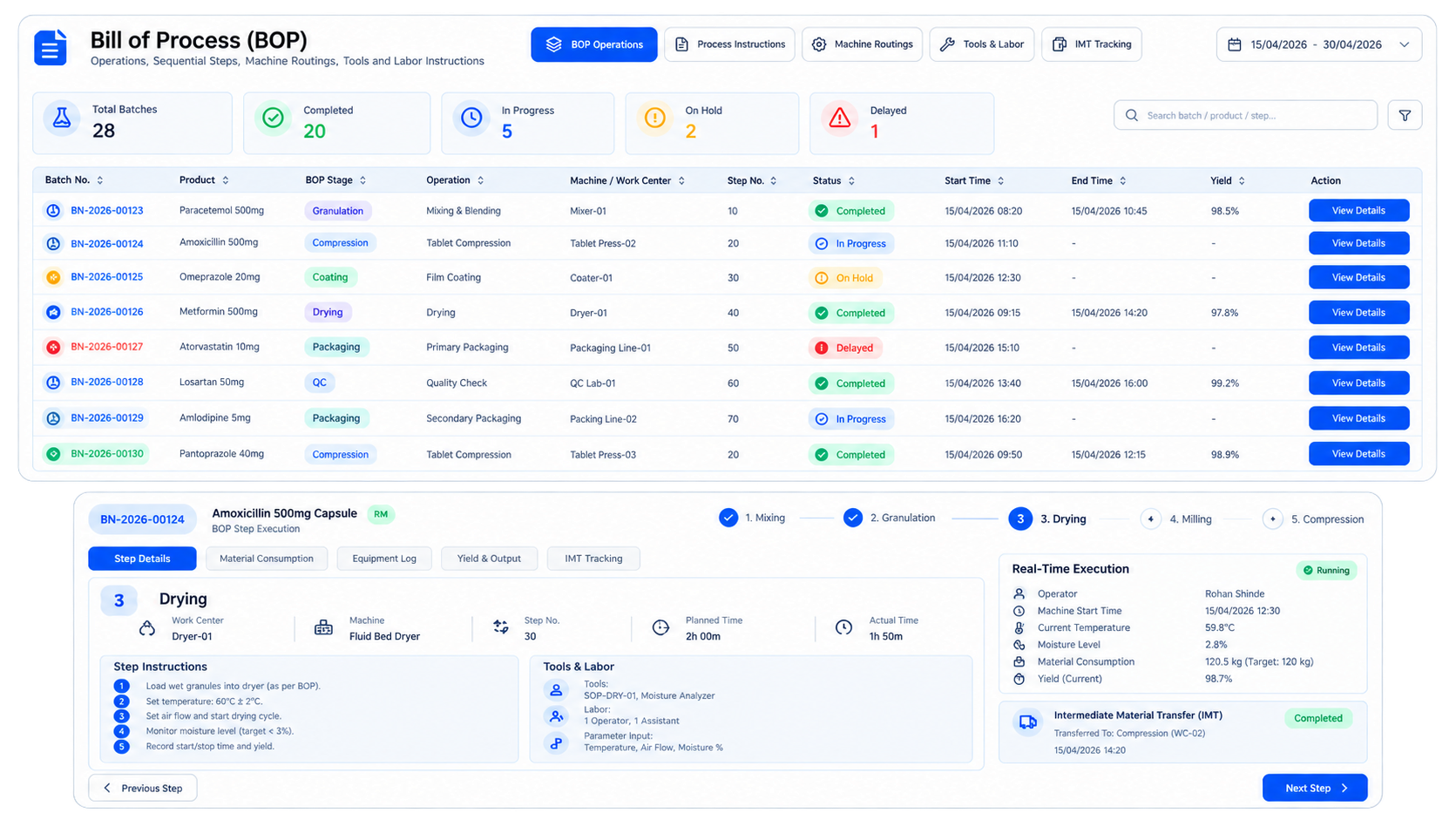
Task: Jump to step 2. Granulation in tracker
Action: [x=890, y=518]
